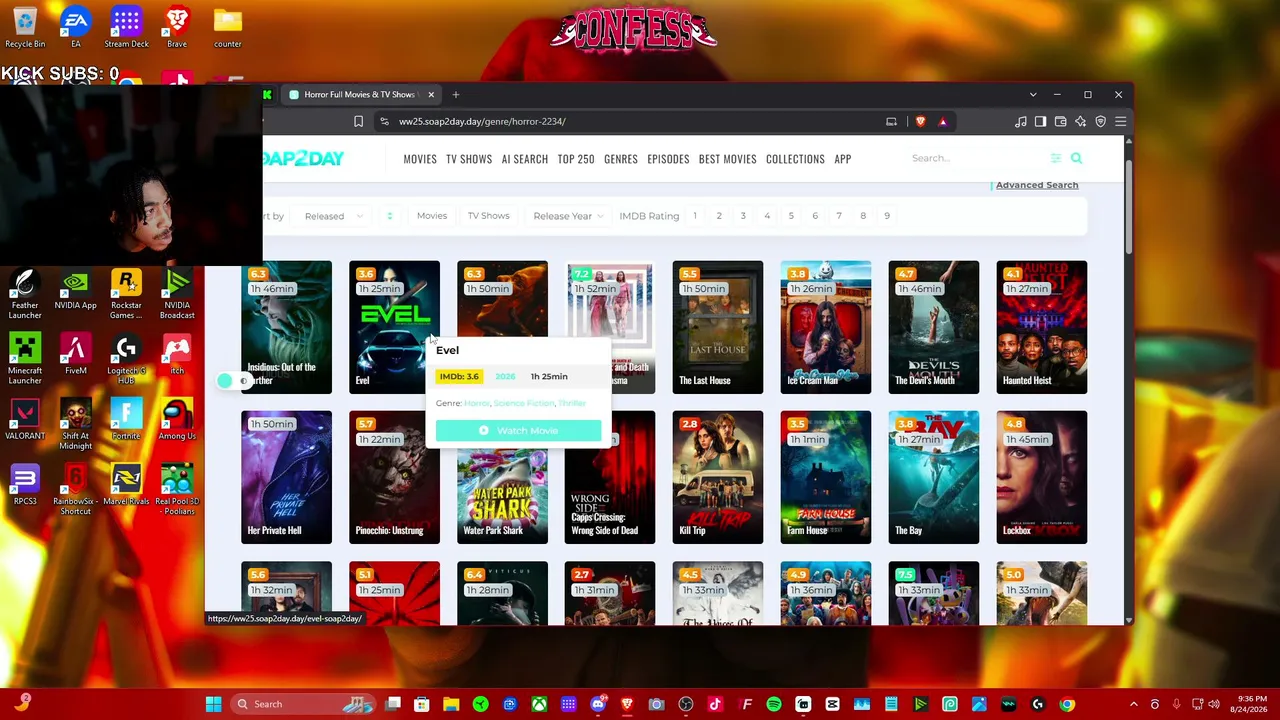This screenshot has height=720, width=1280.
Task: Open the Leo AI sparkle icon
Action: [x=1080, y=122]
